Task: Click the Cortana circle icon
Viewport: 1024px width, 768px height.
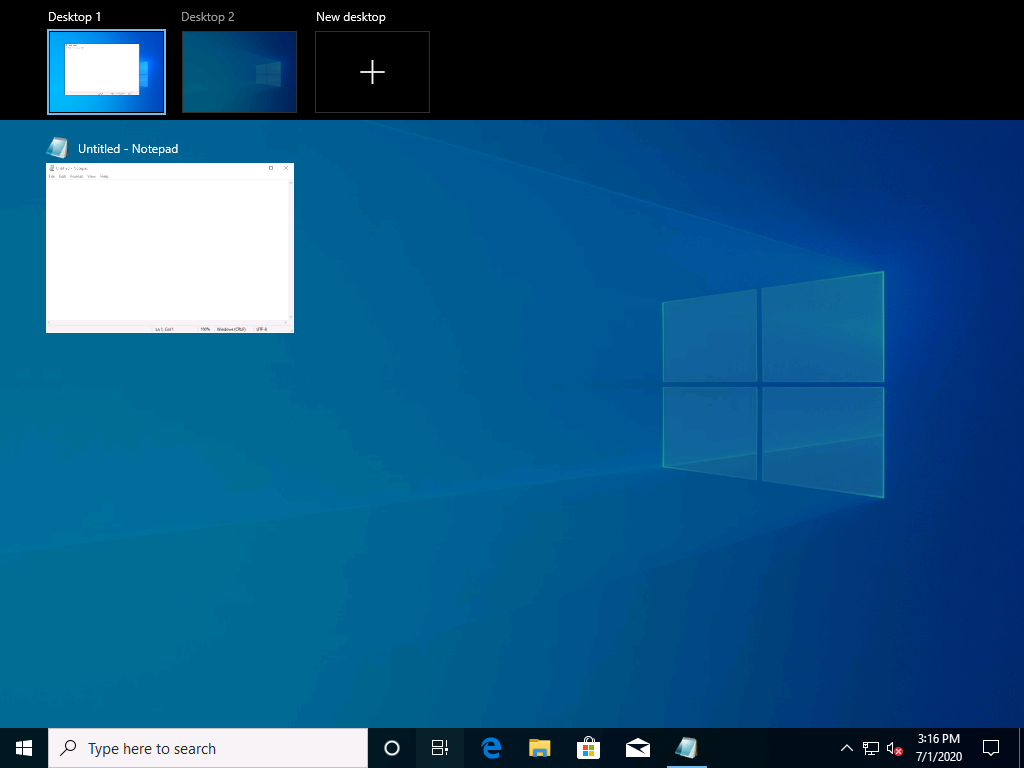Action: point(391,747)
